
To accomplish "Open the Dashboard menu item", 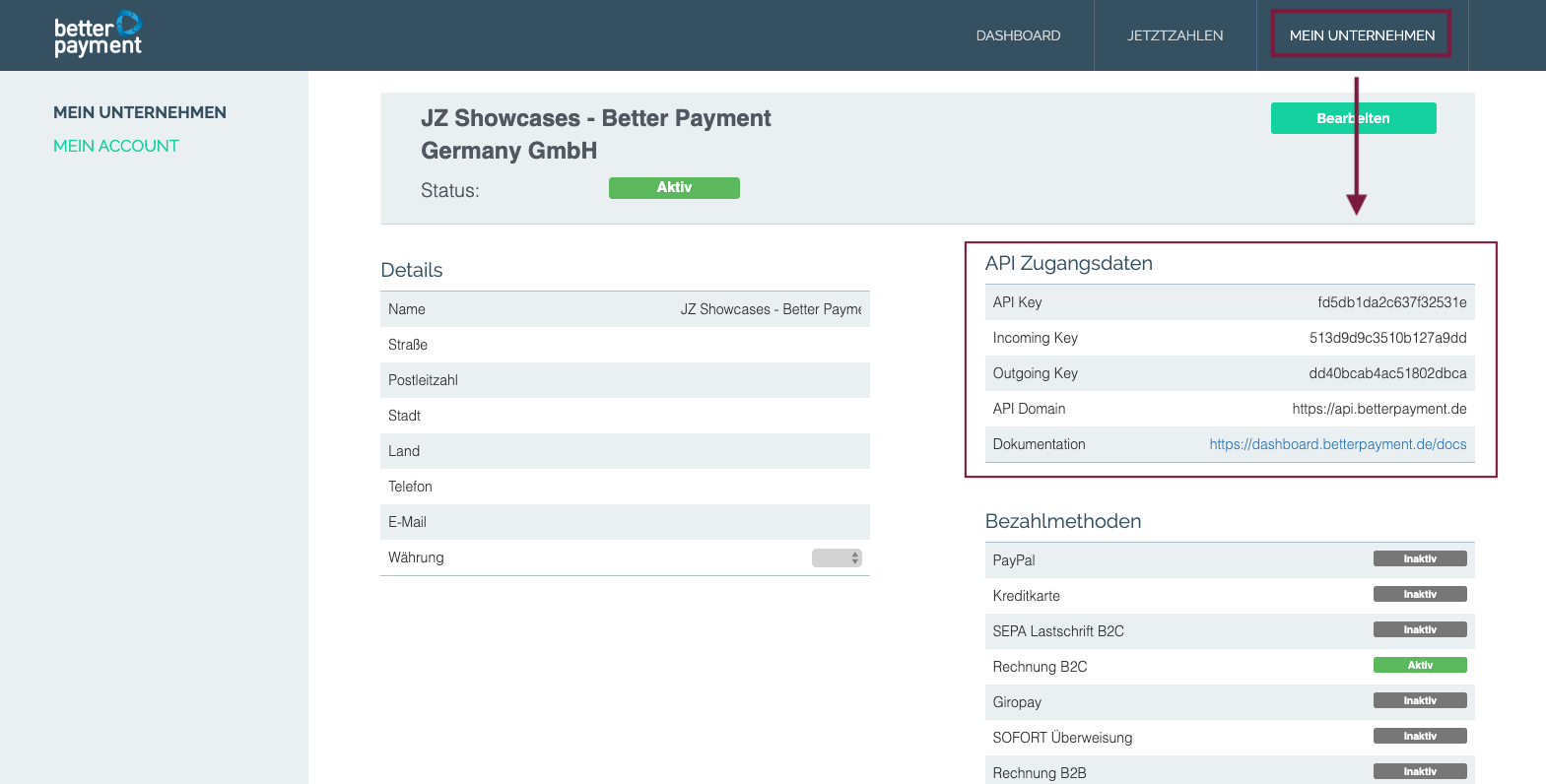I will coord(1018,35).
